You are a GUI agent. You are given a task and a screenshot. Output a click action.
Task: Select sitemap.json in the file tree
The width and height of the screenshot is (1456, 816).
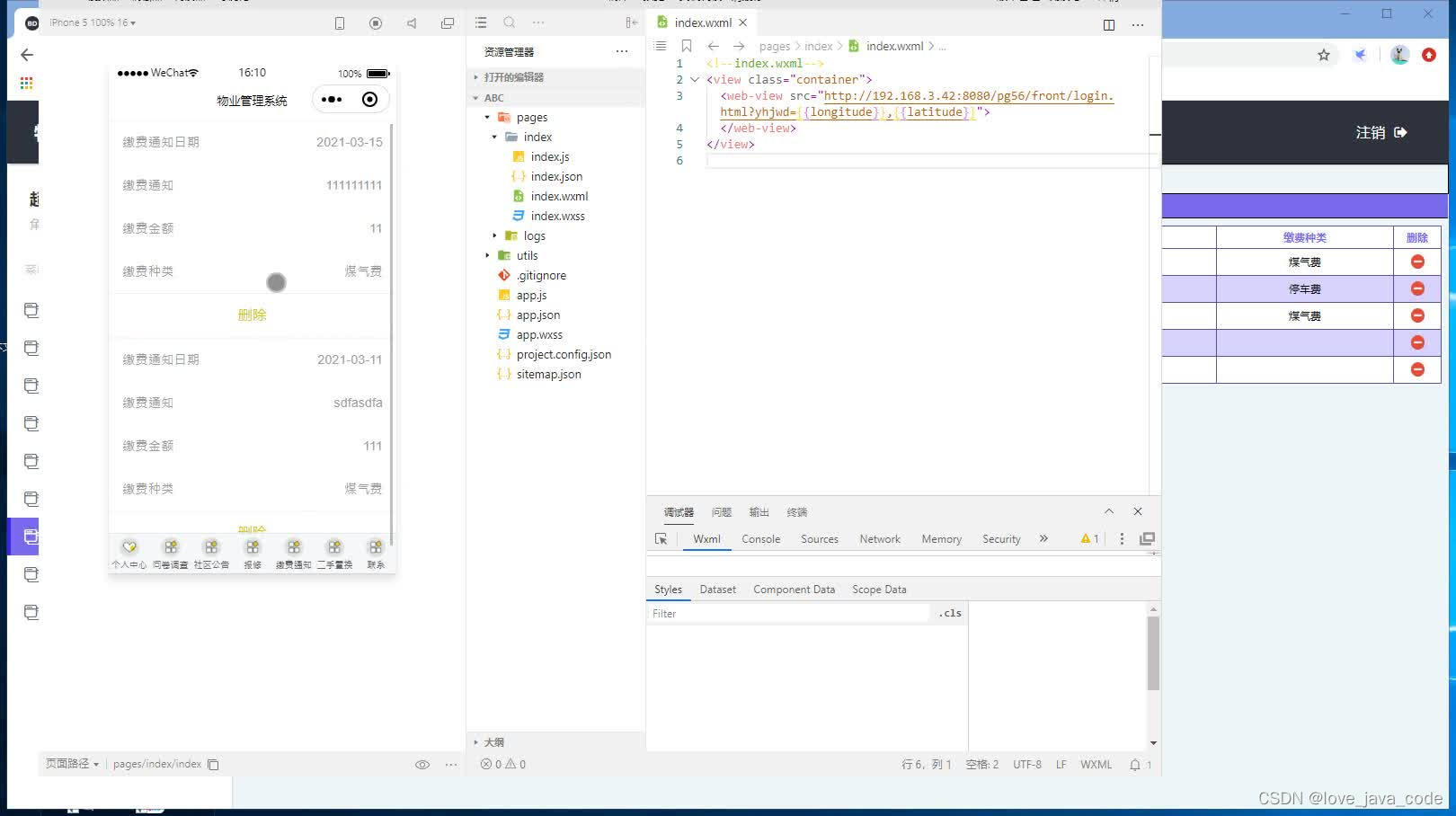(548, 375)
